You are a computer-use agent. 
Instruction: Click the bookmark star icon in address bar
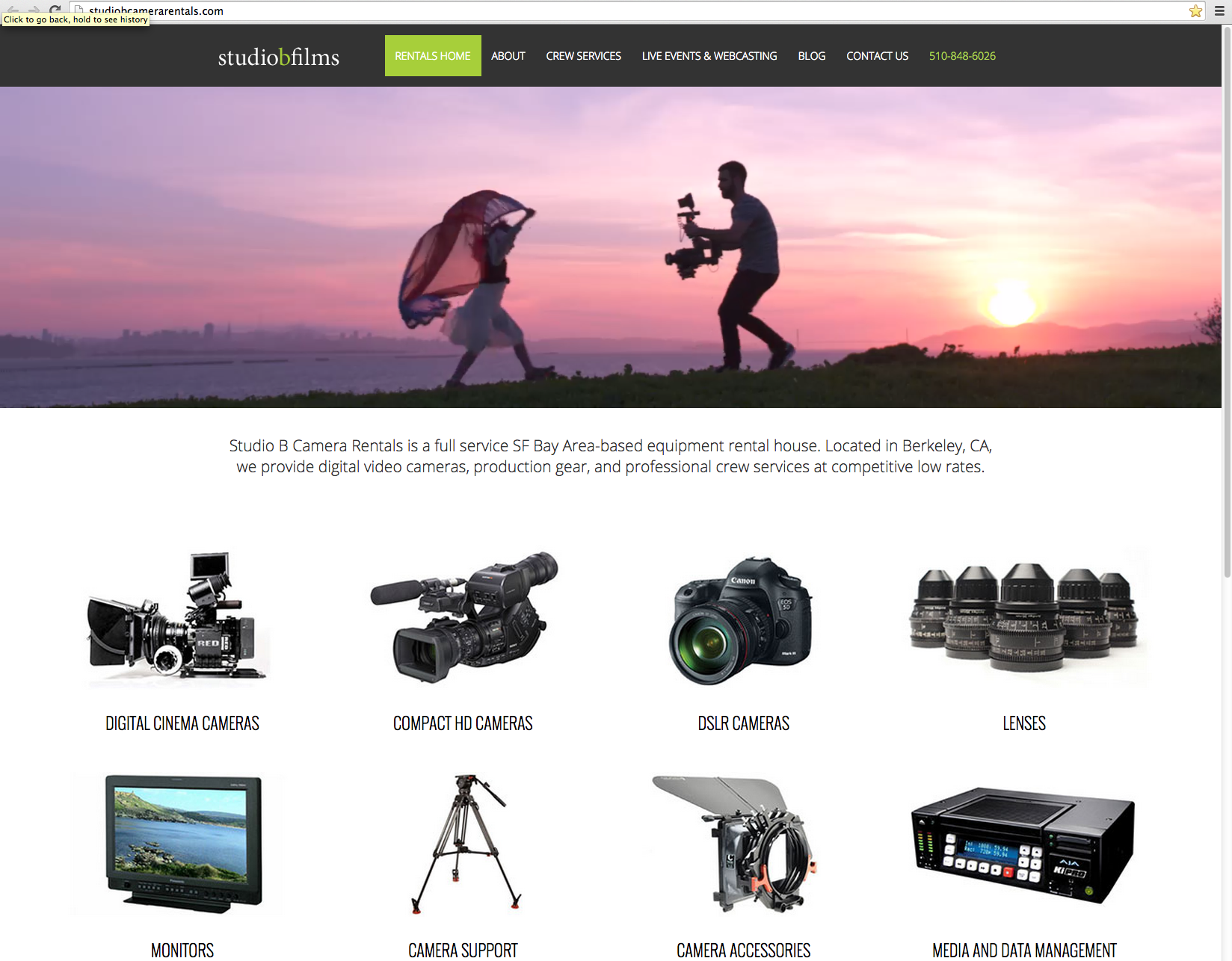pos(1195,11)
